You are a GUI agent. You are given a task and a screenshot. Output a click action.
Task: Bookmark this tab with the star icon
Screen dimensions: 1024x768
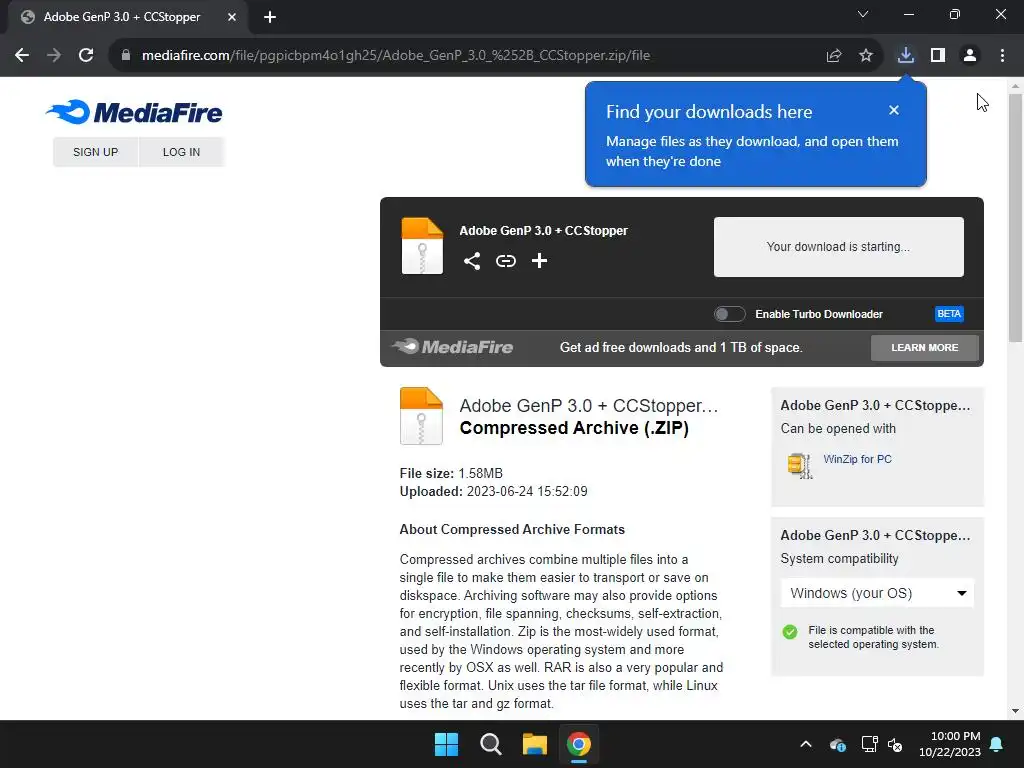(x=866, y=56)
